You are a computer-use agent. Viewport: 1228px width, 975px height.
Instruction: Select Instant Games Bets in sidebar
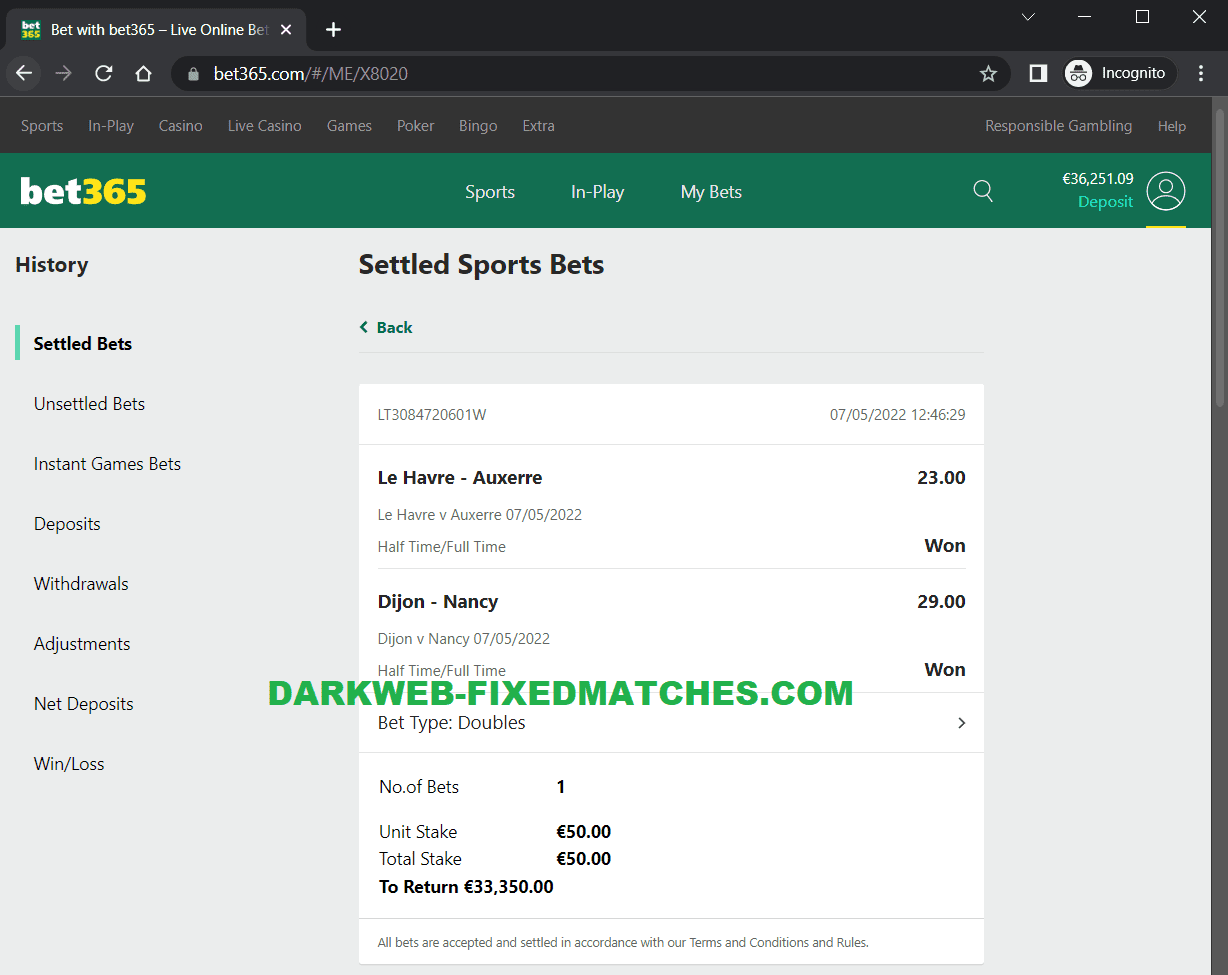point(107,464)
